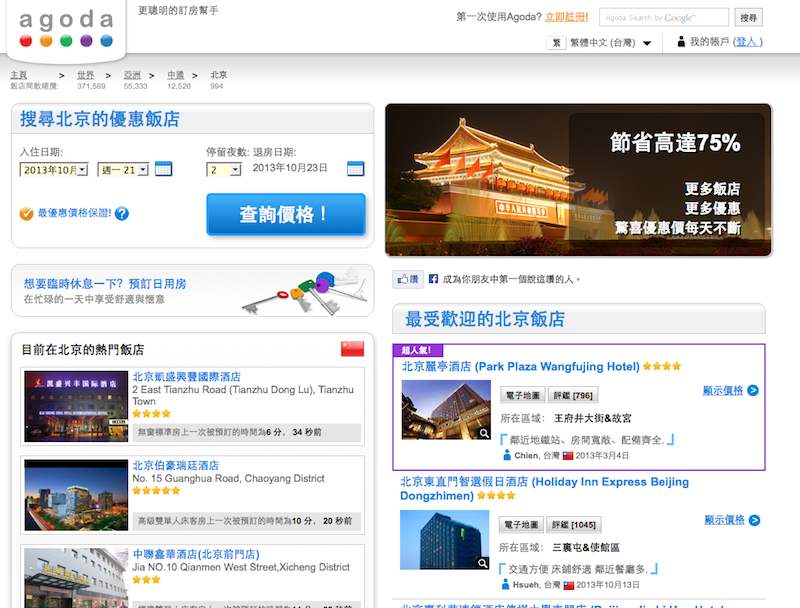Click the 立即註冊 register link
The height and width of the screenshot is (608, 800).
pos(566,17)
